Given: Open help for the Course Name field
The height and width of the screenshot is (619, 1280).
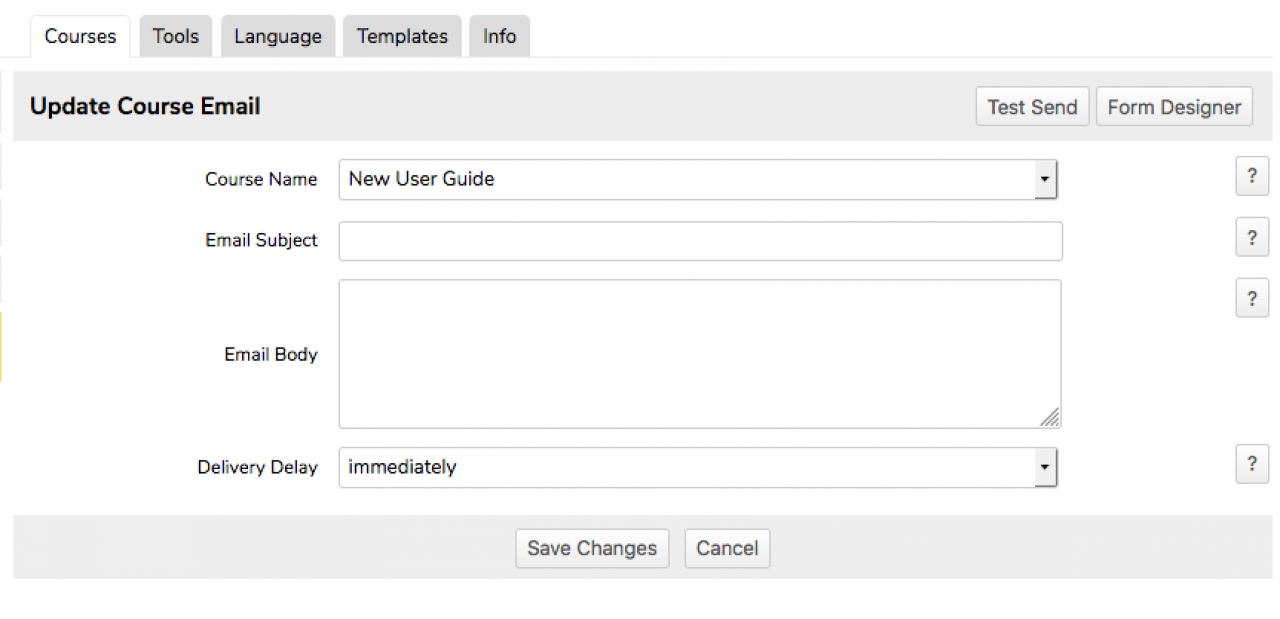Looking at the screenshot, I should (x=1252, y=176).
